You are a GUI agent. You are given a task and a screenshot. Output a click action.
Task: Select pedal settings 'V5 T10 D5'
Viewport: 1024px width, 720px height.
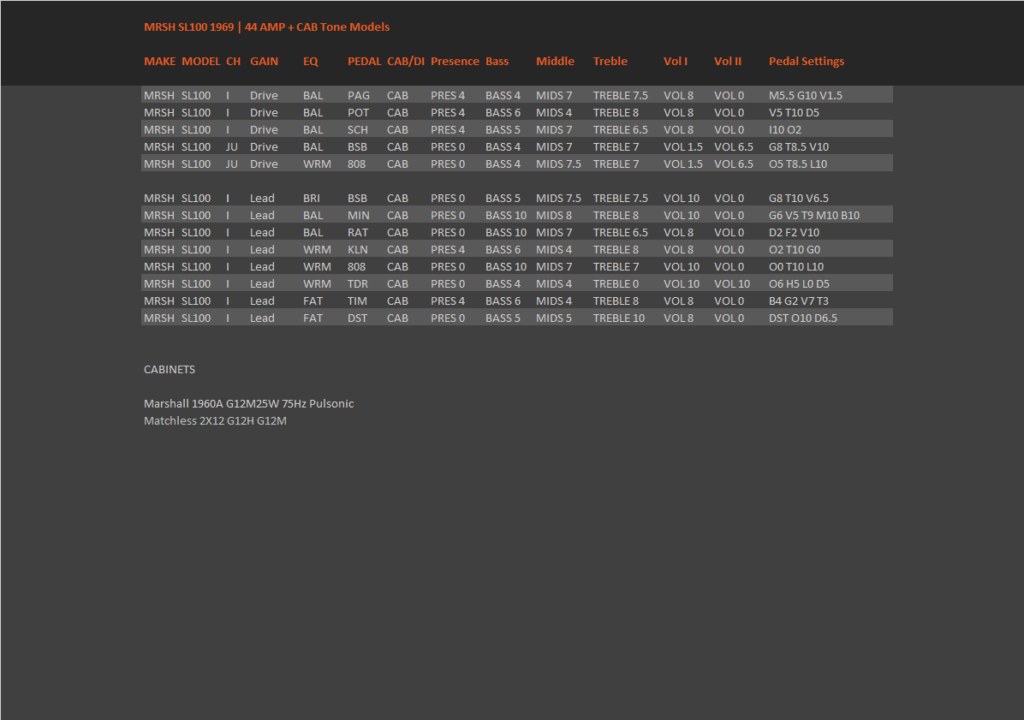pyautogui.click(x=793, y=112)
